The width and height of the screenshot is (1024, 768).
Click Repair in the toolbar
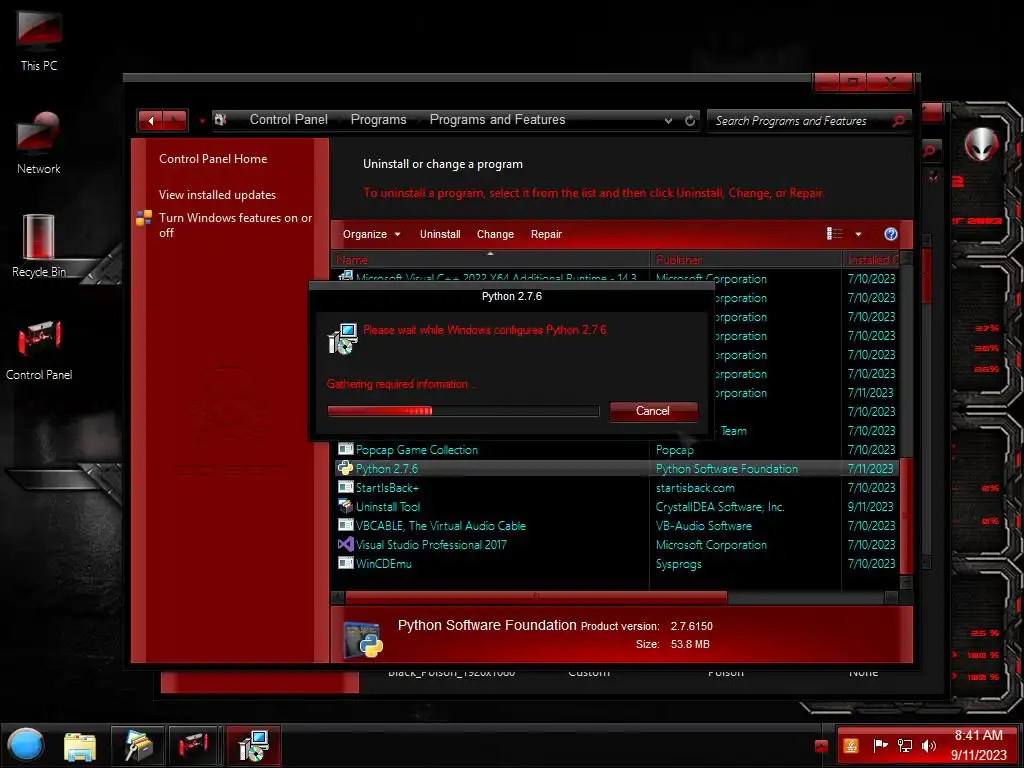(546, 234)
